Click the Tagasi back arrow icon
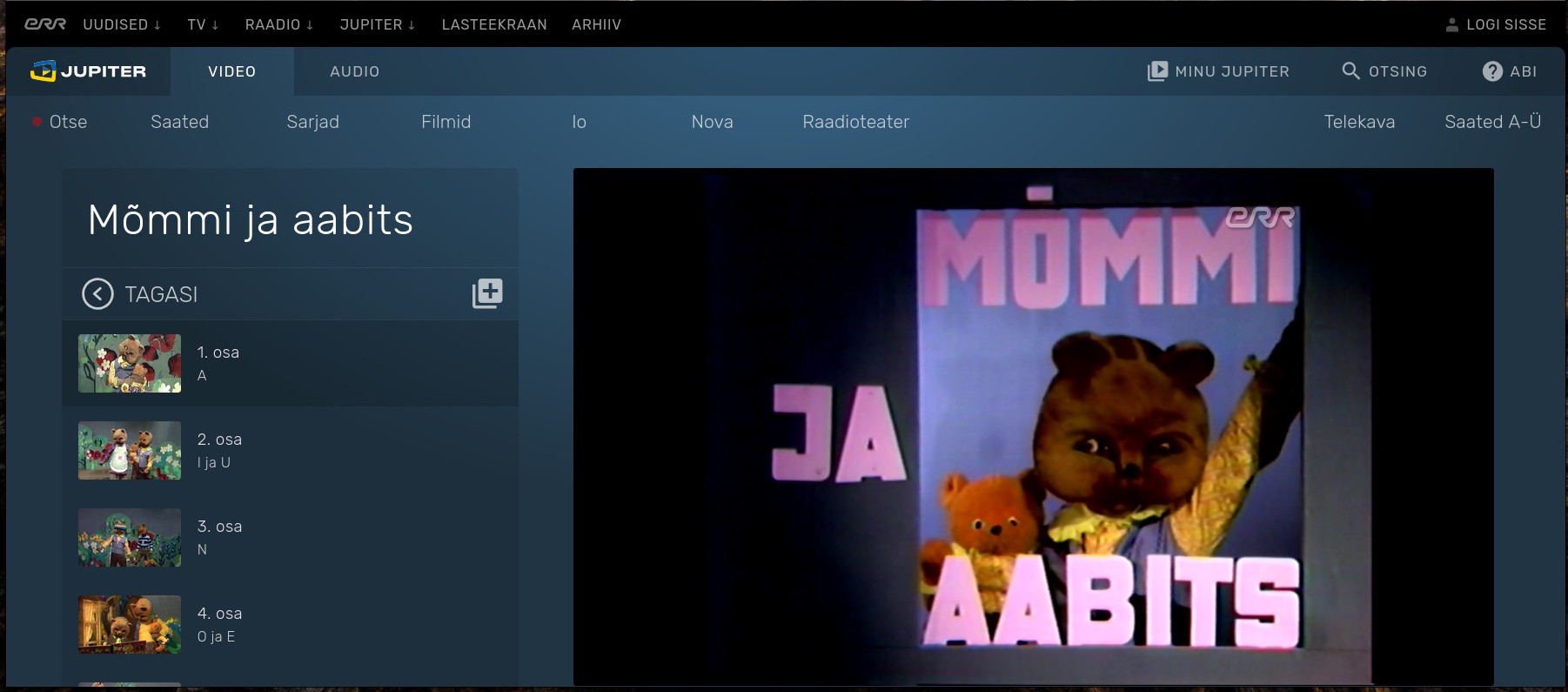1568x692 pixels. pyautogui.click(x=97, y=294)
